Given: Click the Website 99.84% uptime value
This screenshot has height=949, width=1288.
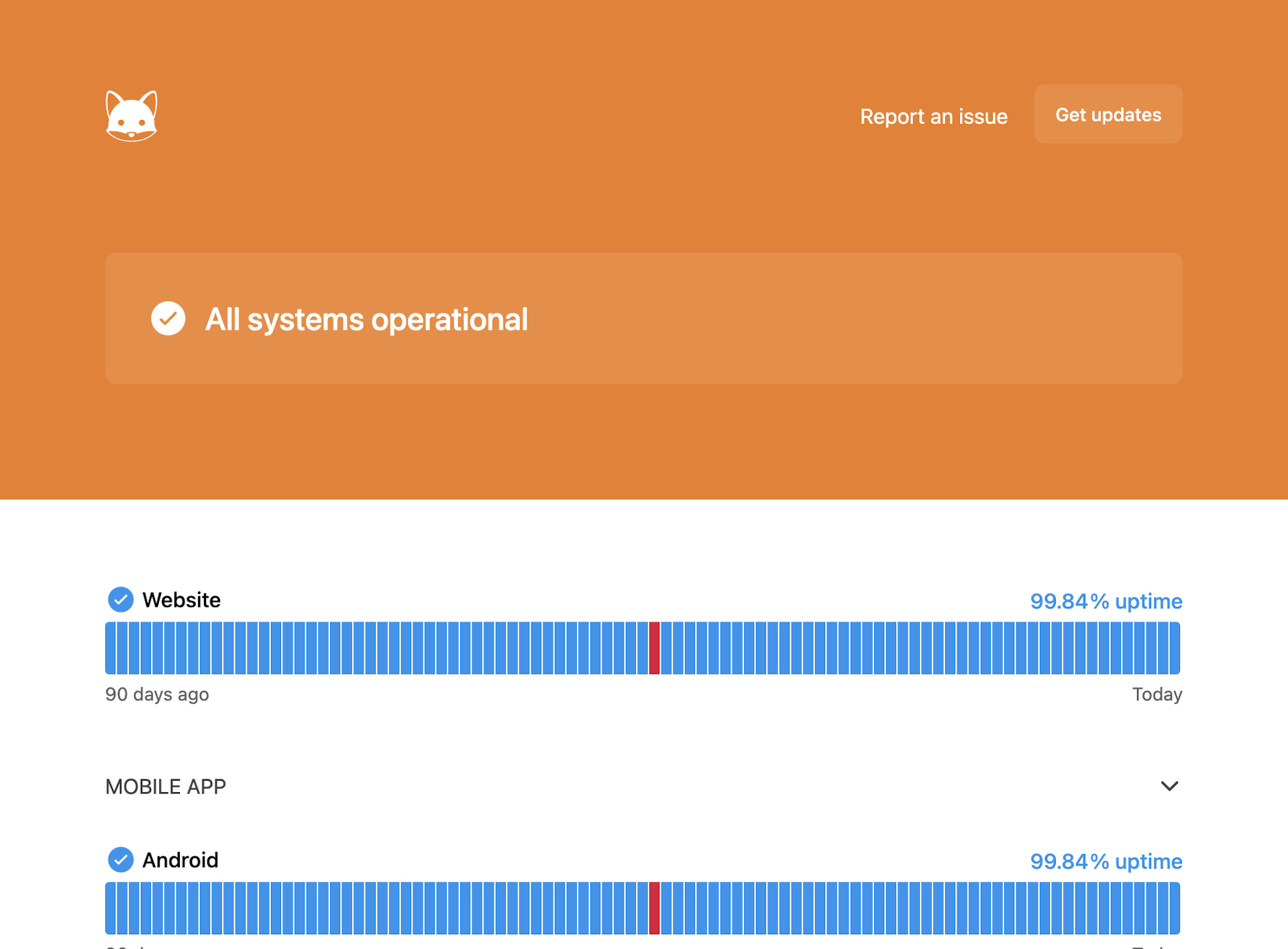Looking at the screenshot, I should (1106, 601).
